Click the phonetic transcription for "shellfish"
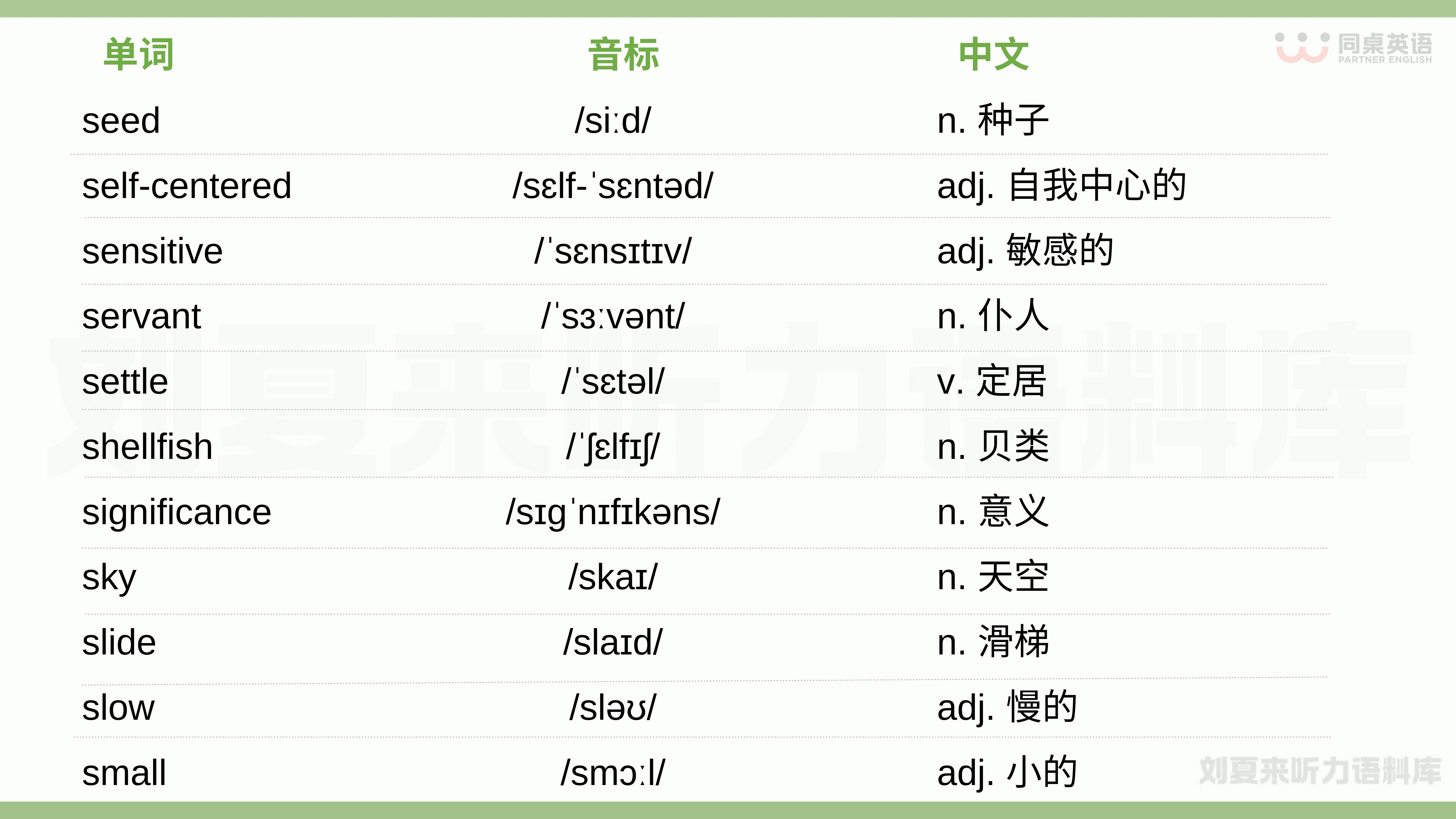 click(613, 447)
